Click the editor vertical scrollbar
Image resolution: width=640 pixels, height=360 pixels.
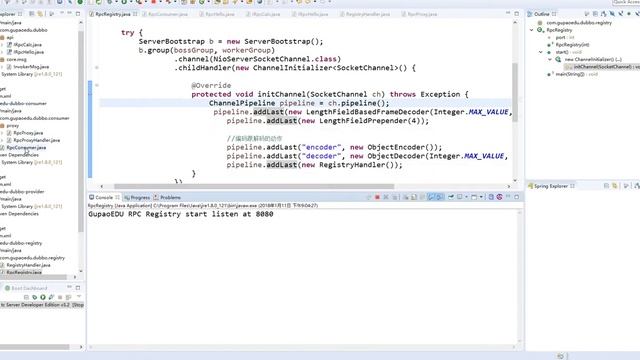click(515, 92)
